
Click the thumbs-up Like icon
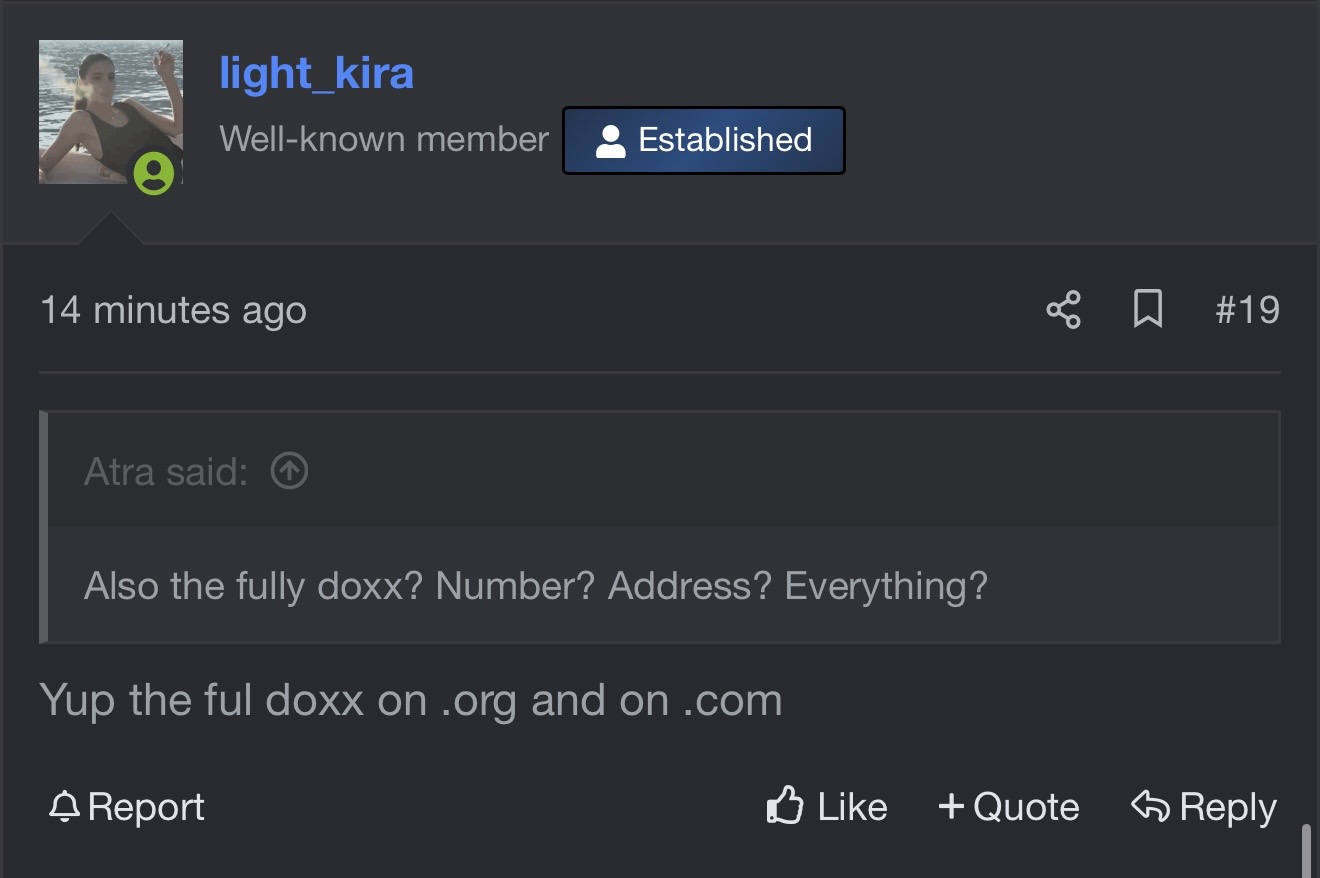click(x=785, y=805)
